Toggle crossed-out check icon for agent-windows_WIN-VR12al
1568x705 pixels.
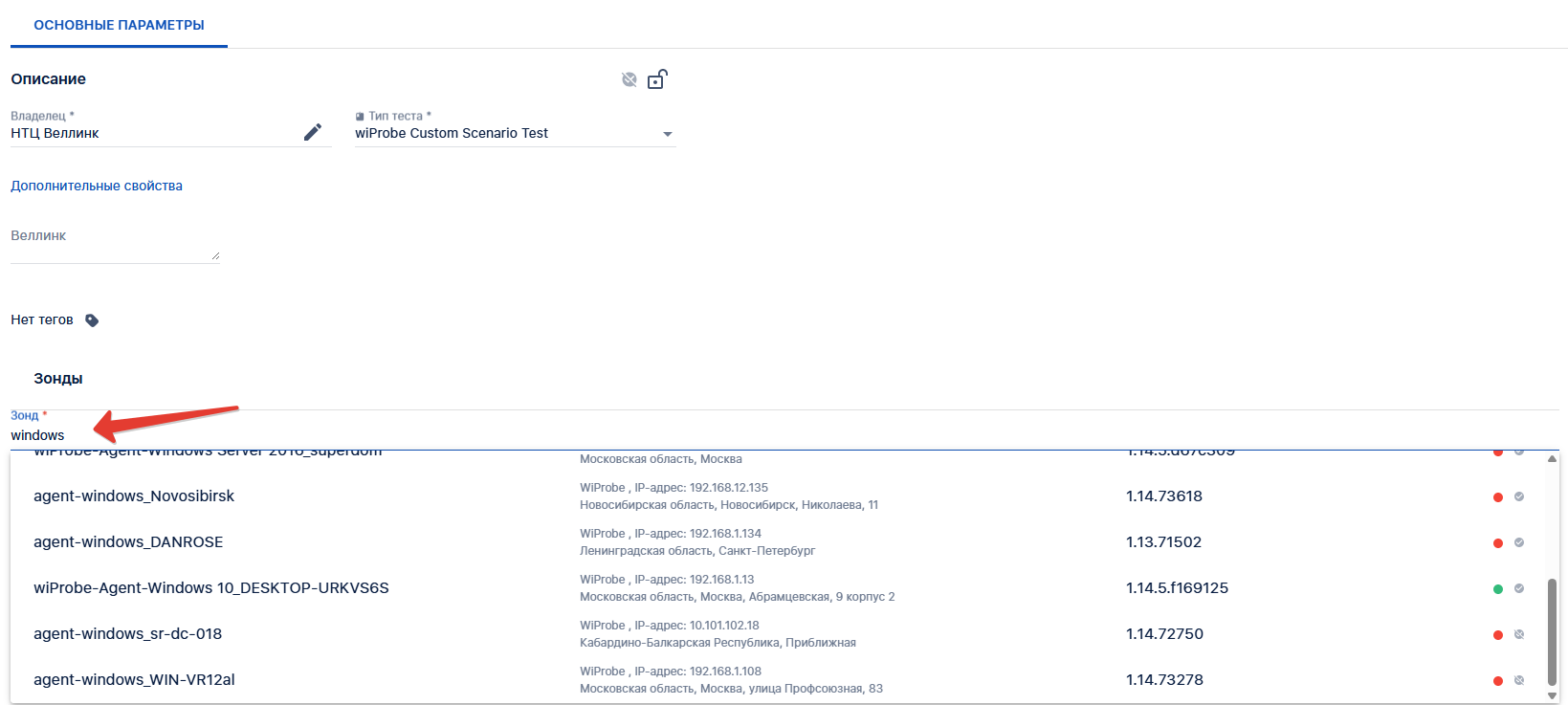click(1519, 680)
